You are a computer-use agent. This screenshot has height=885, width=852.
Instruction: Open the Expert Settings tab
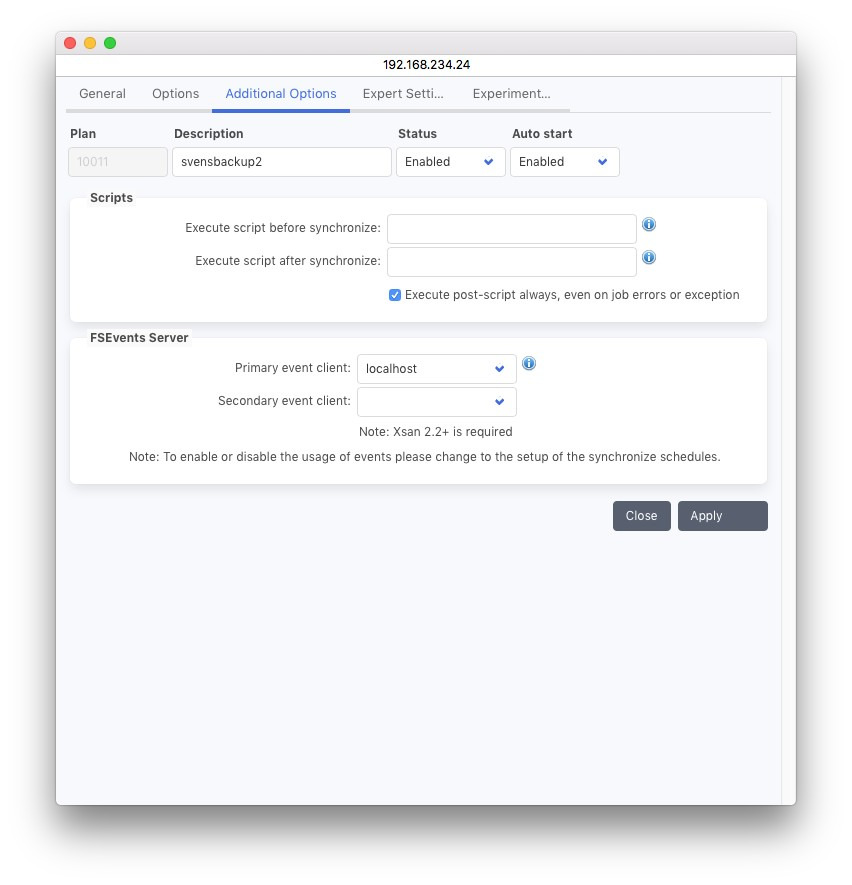coord(403,94)
